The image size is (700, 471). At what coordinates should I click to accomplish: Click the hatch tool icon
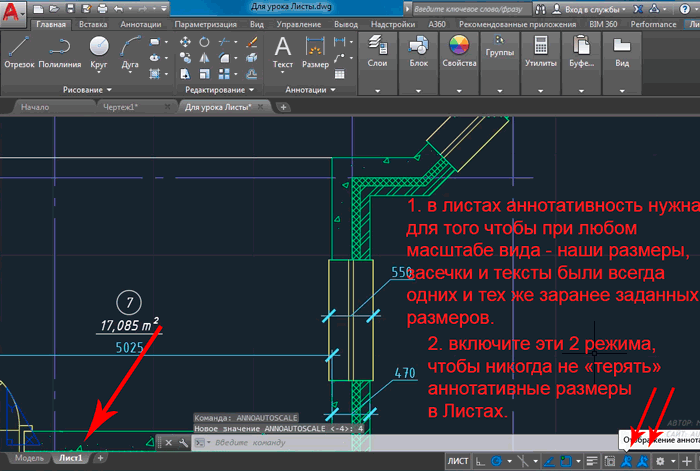154,74
